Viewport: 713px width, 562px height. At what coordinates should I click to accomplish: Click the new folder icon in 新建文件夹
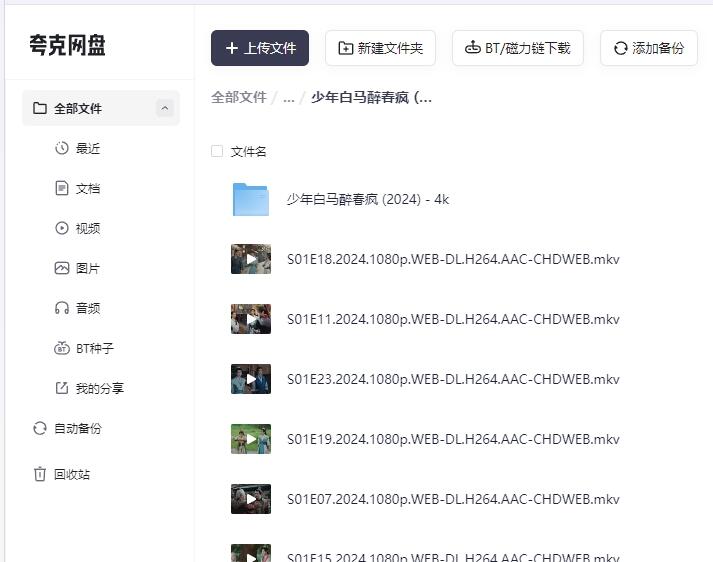point(346,48)
